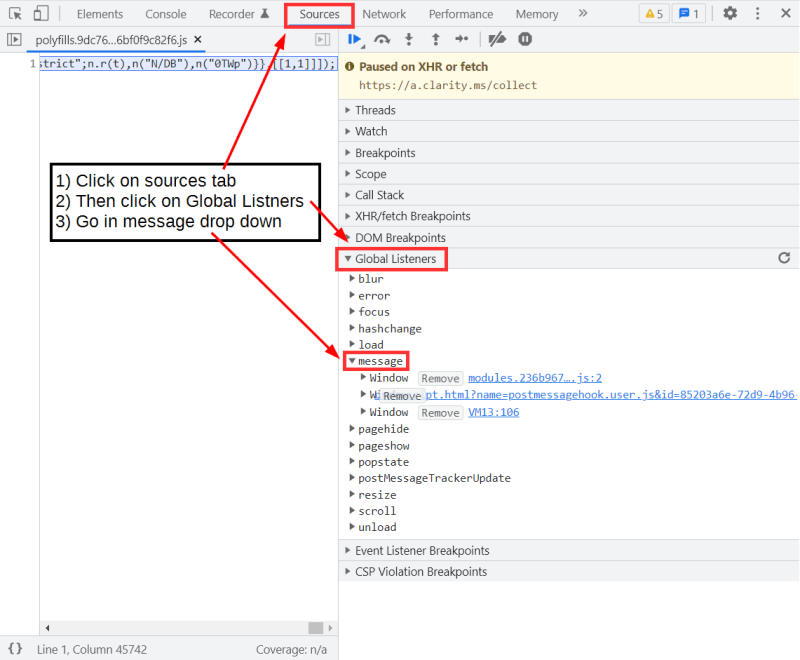Activate the inspect element picker icon
The image size is (800, 660).
[15, 14]
